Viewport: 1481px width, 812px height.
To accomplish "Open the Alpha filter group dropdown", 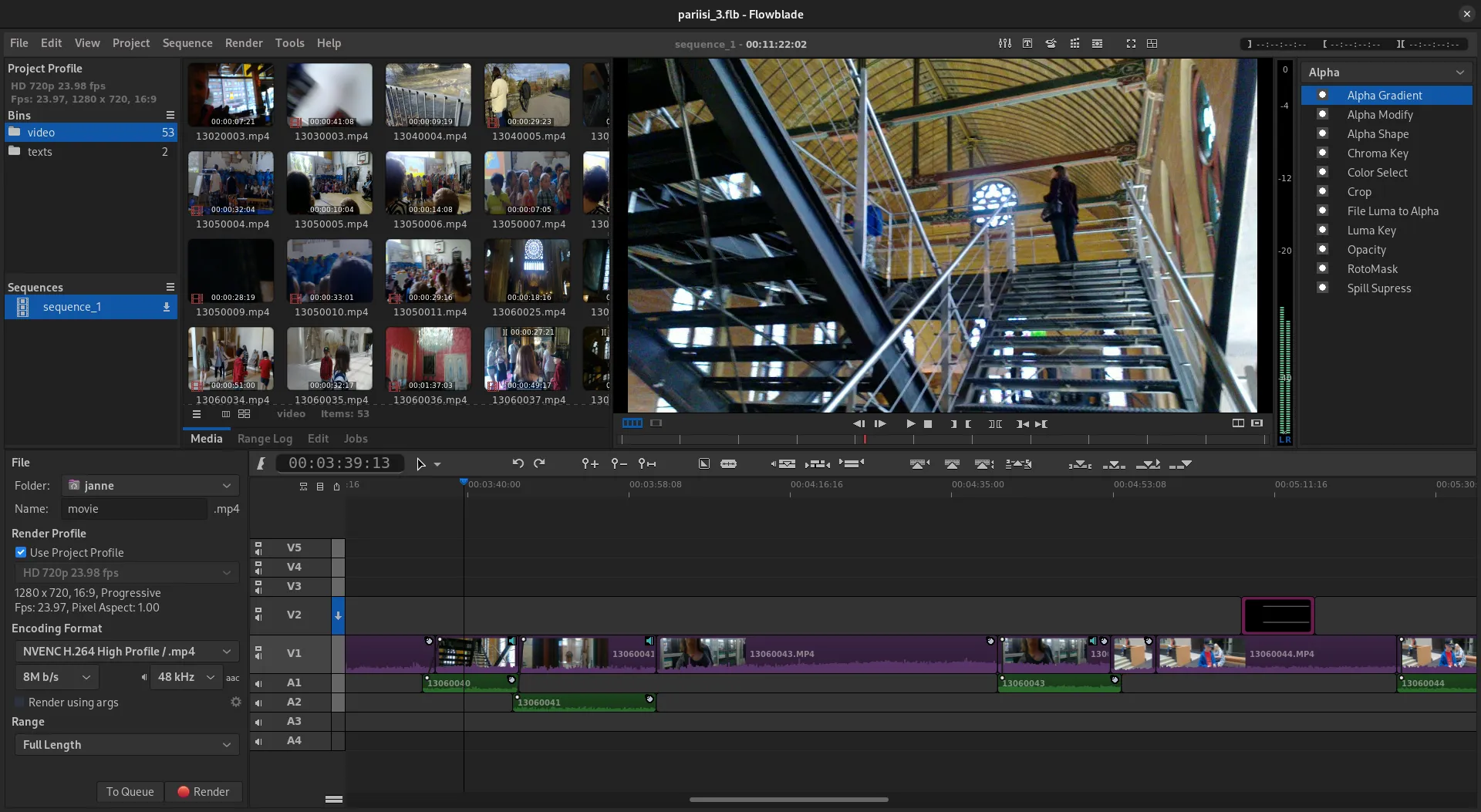I will pyautogui.click(x=1385, y=72).
